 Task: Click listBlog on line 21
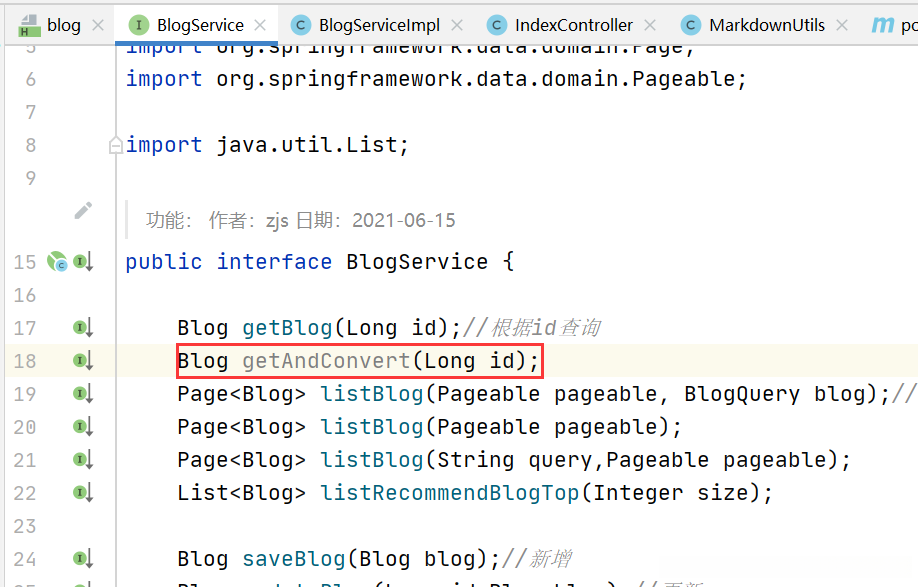372,460
